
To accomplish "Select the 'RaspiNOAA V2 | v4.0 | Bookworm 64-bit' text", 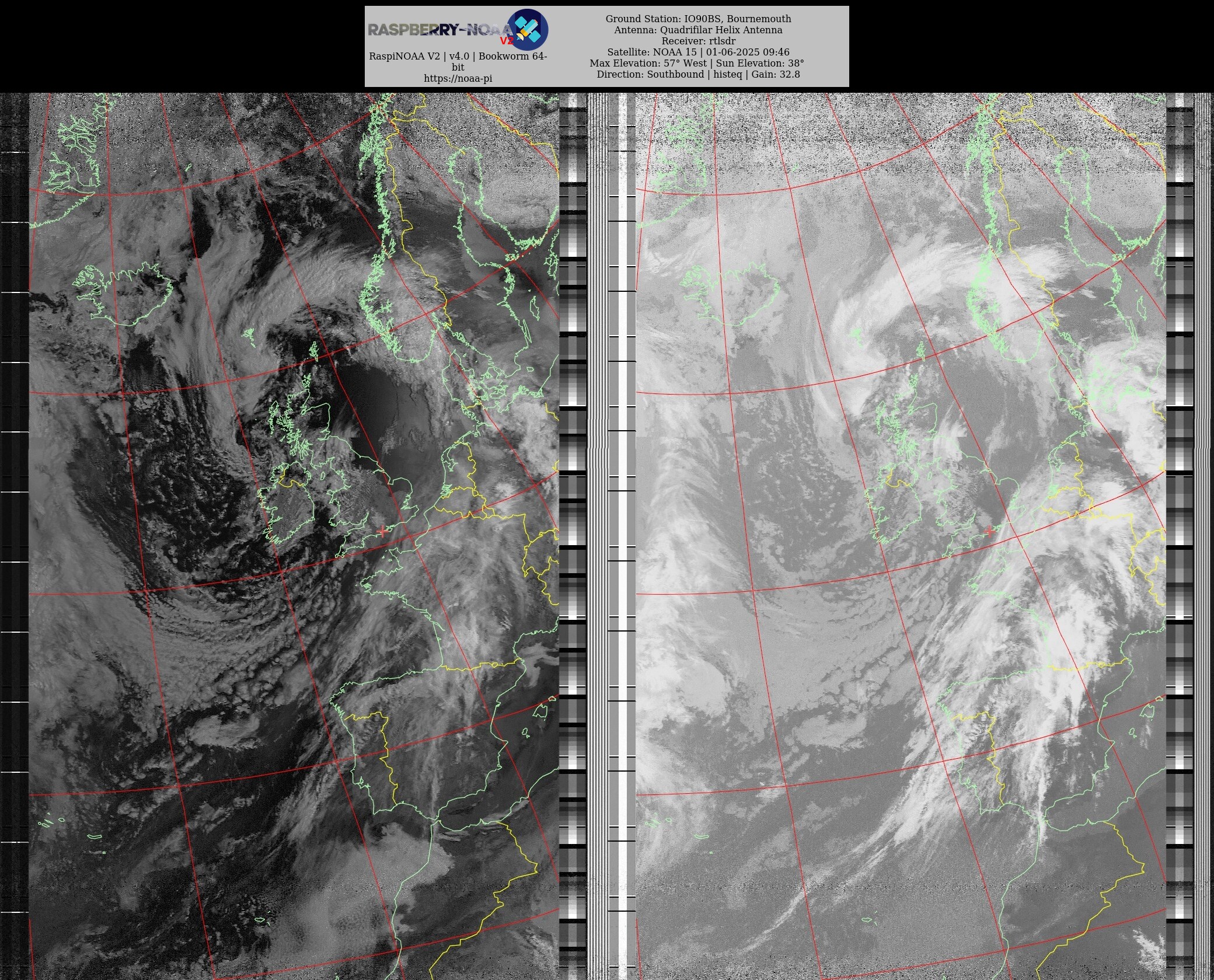I will pyautogui.click(x=458, y=62).
